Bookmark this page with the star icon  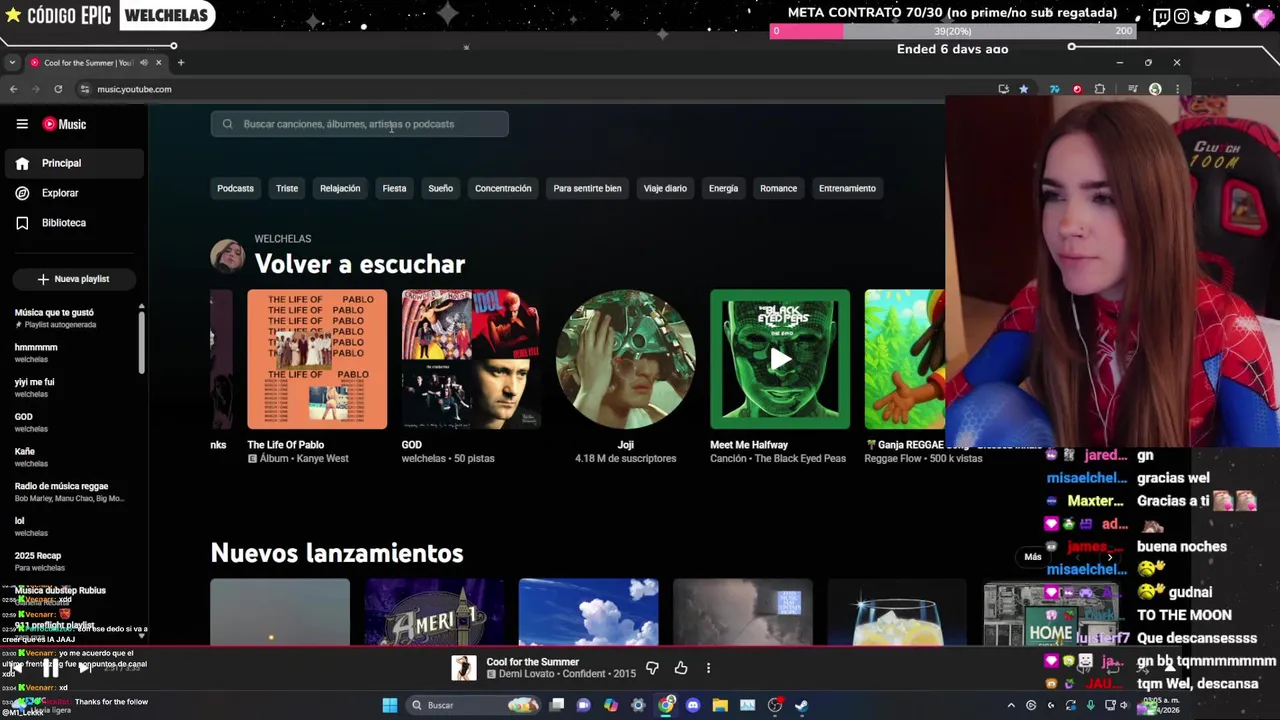pyautogui.click(x=1023, y=89)
